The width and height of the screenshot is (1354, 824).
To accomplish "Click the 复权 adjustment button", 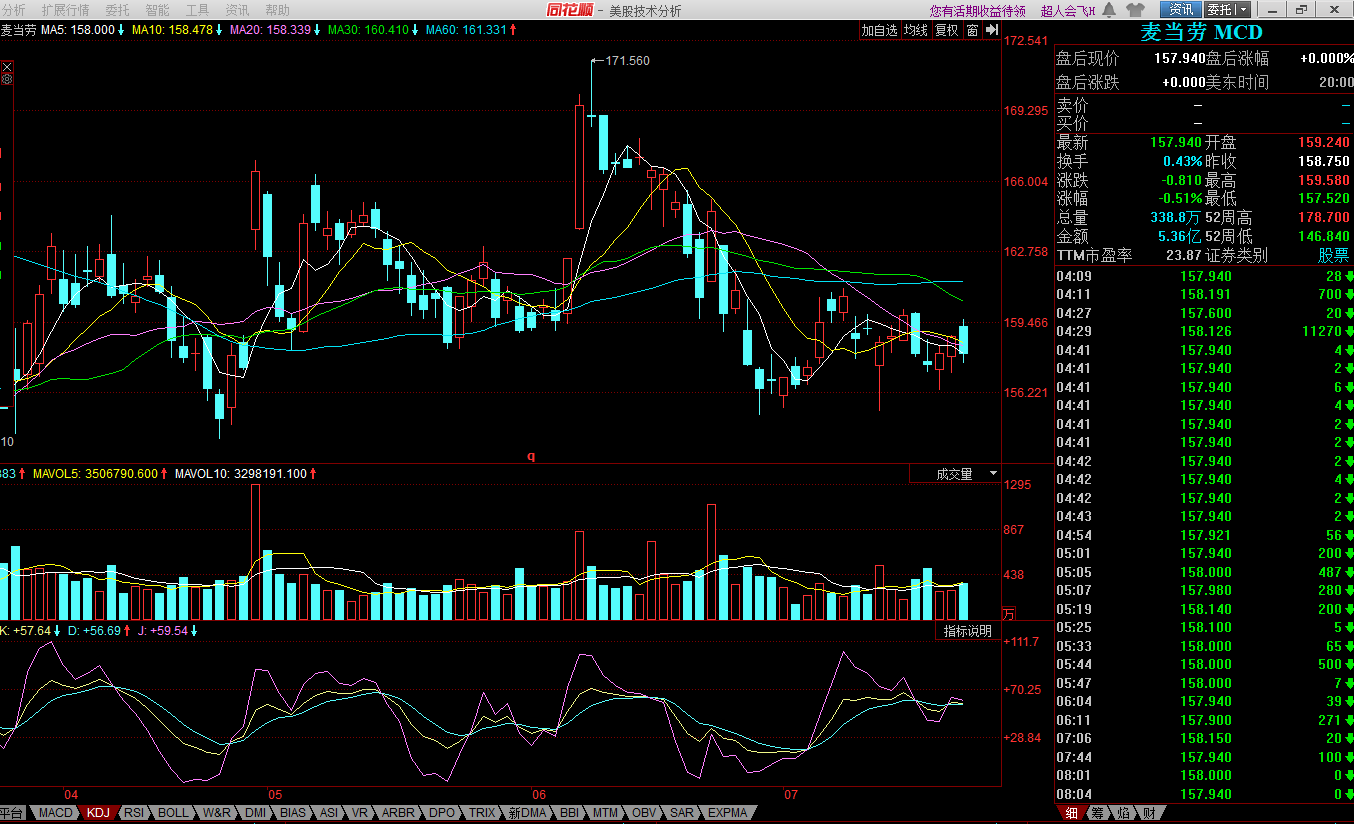I will click(x=946, y=30).
